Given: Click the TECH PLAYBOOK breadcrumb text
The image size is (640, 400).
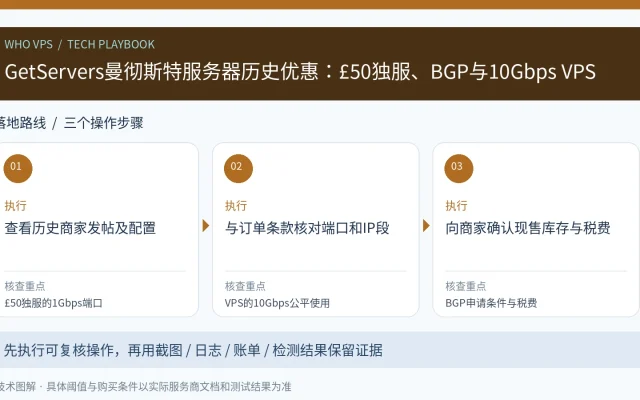Looking at the screenshot, I should 111,44.
